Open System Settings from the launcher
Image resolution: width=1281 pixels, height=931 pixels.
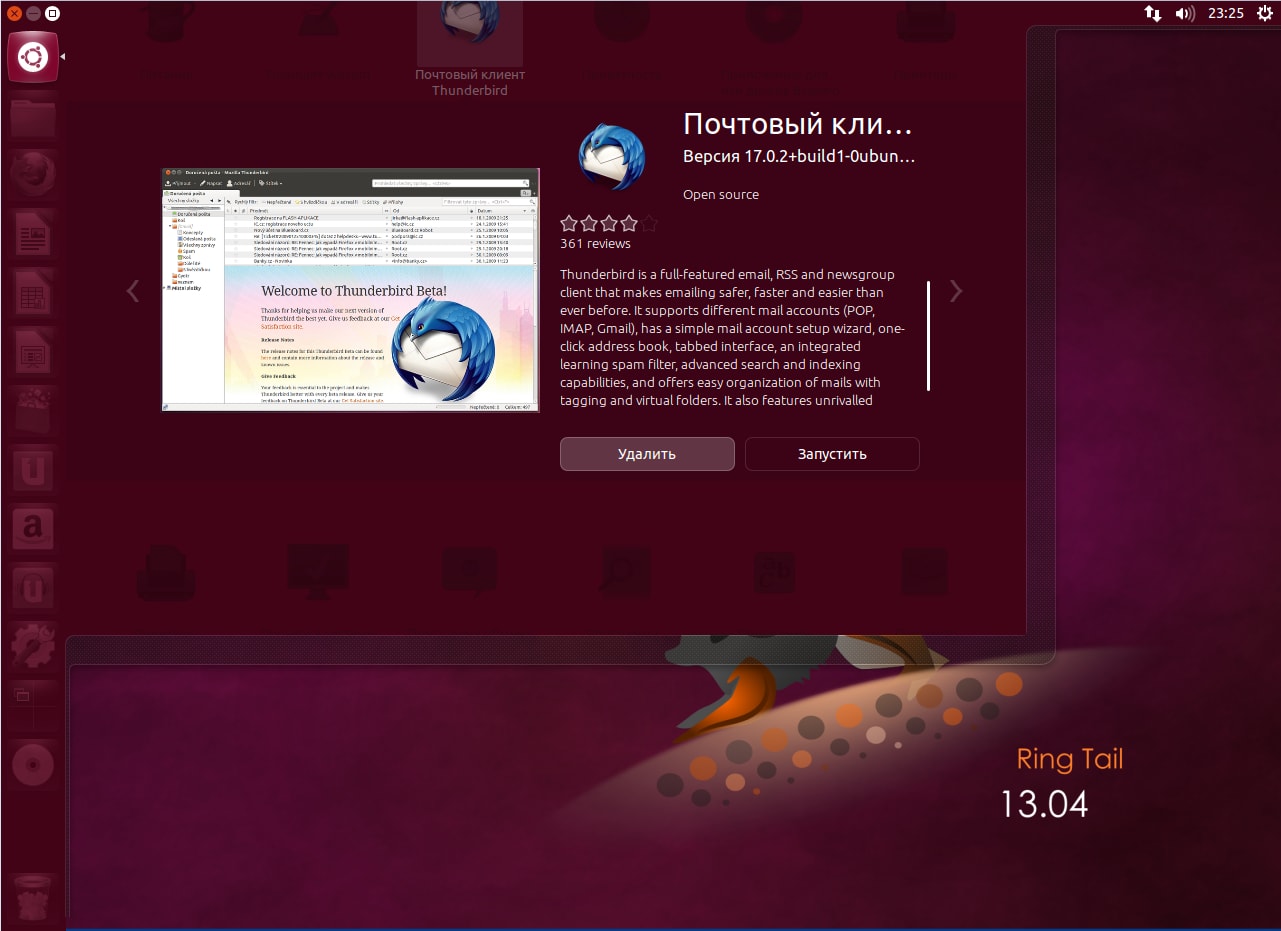pos(32,647)
